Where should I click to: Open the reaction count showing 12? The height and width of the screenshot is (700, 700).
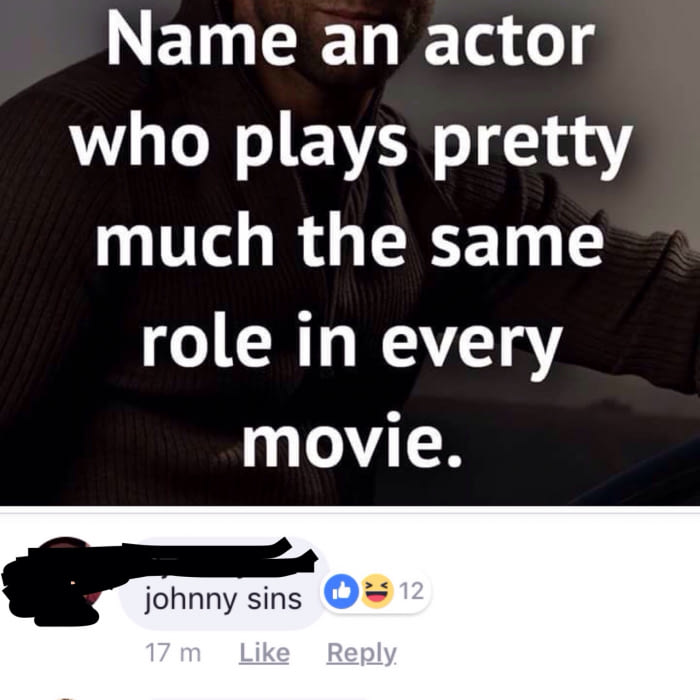pos(411,591)
